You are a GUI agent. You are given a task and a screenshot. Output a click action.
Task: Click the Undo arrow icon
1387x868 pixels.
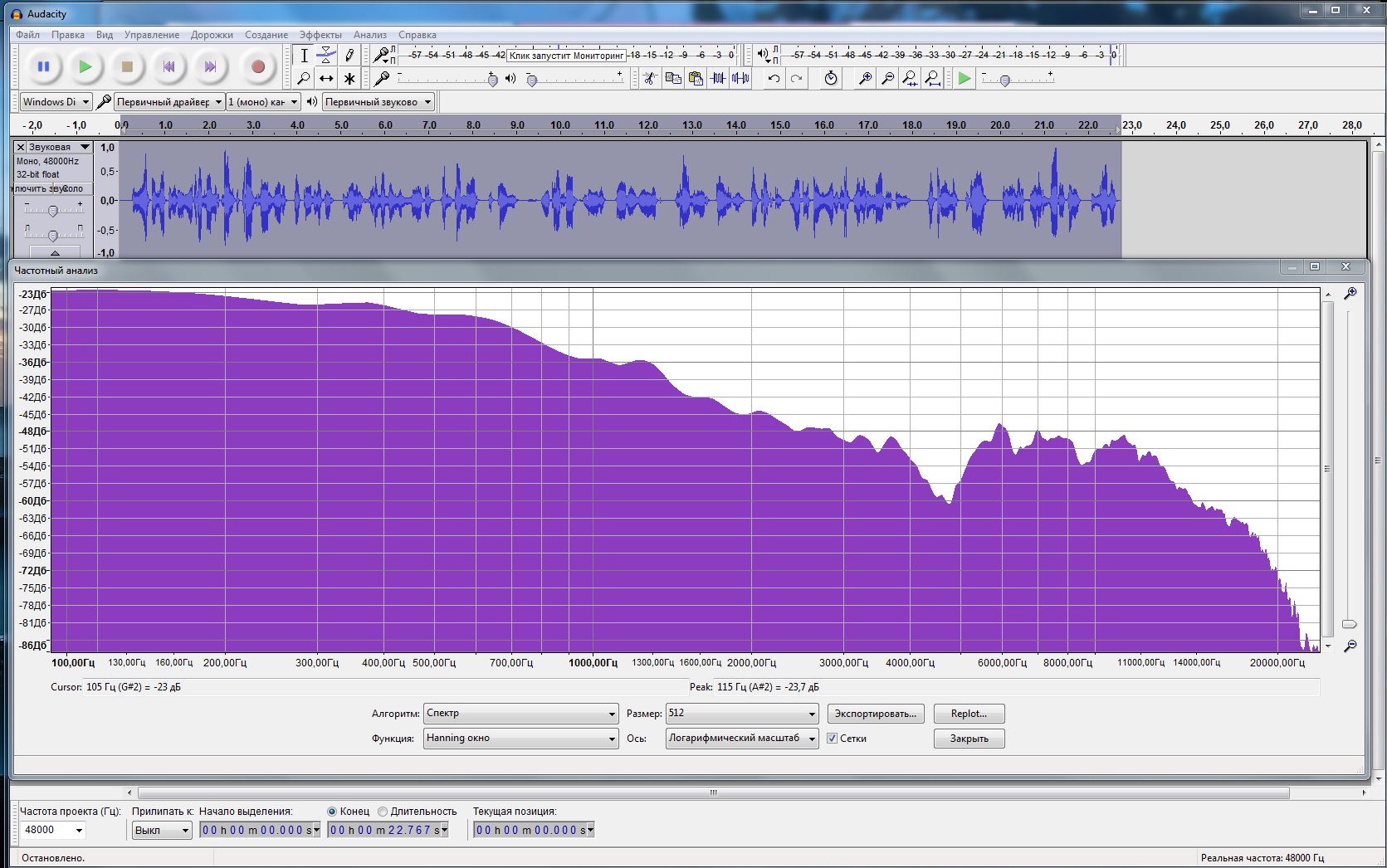coord(774,78)
